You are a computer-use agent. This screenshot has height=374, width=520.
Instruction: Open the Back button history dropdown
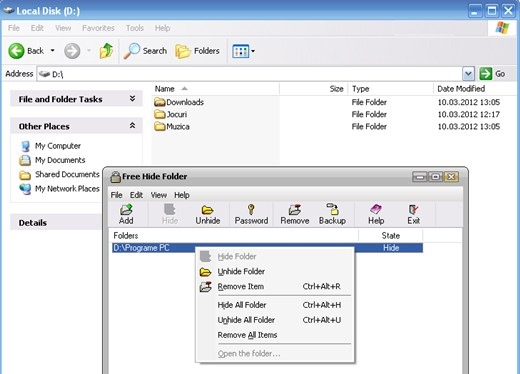point(52,51)
